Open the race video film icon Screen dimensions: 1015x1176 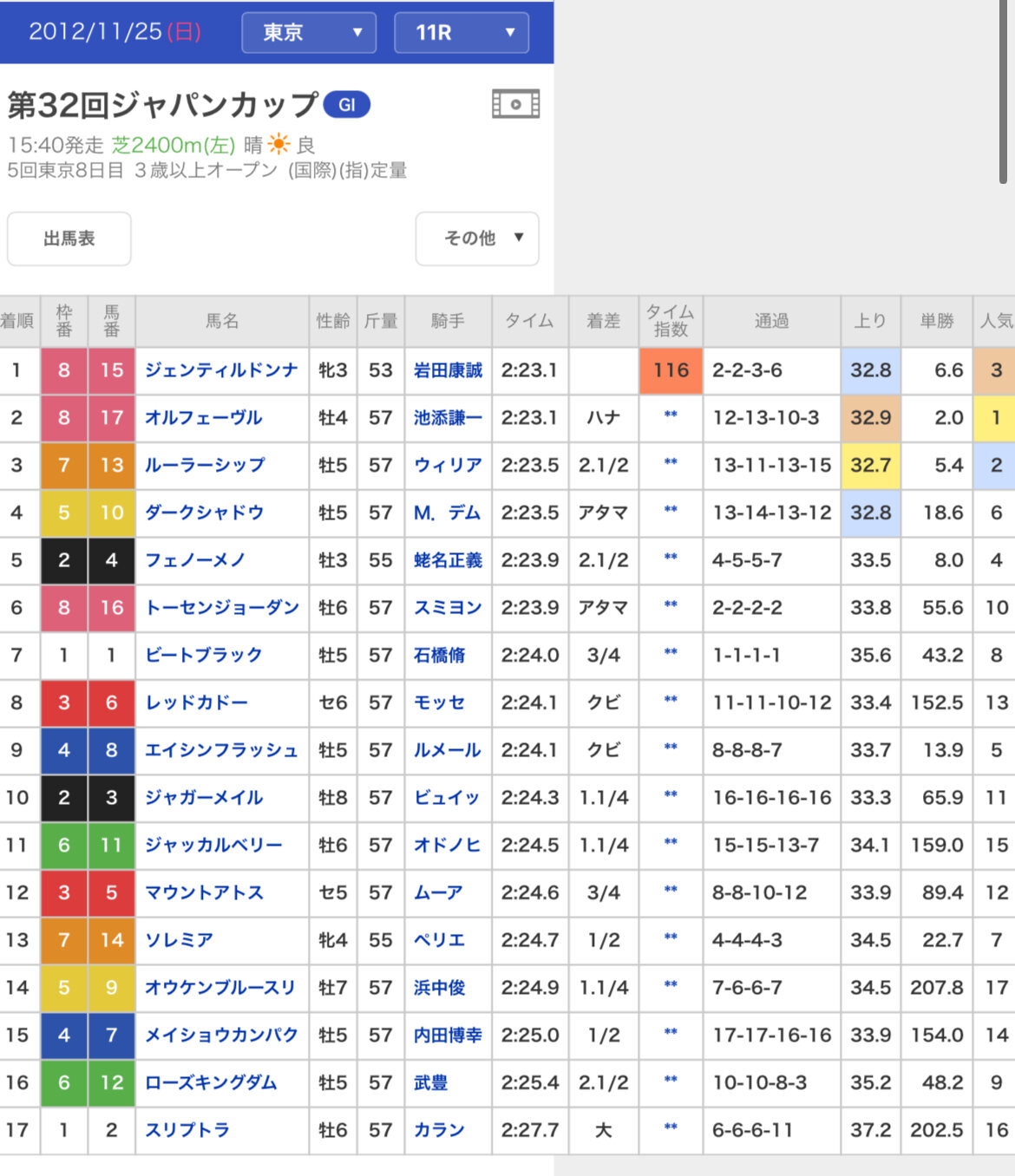click(x=515, y=105)
